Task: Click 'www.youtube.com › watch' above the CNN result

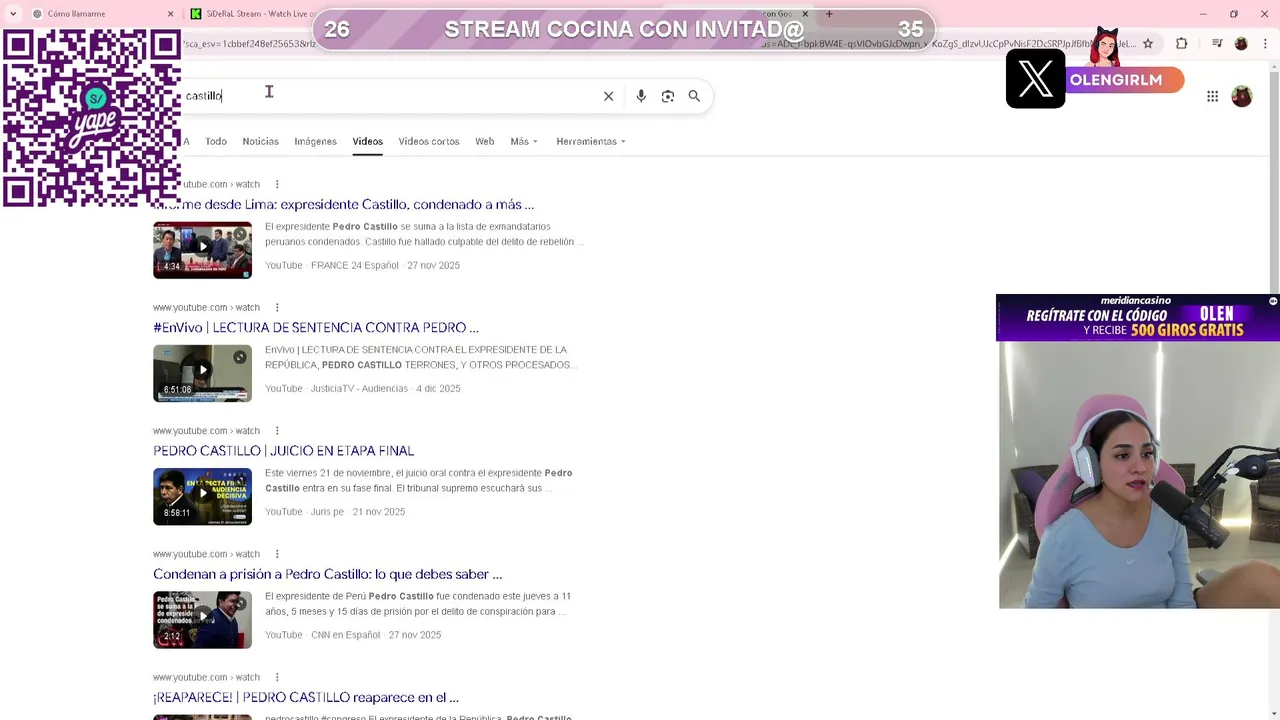Action: [x=206, y=554]
